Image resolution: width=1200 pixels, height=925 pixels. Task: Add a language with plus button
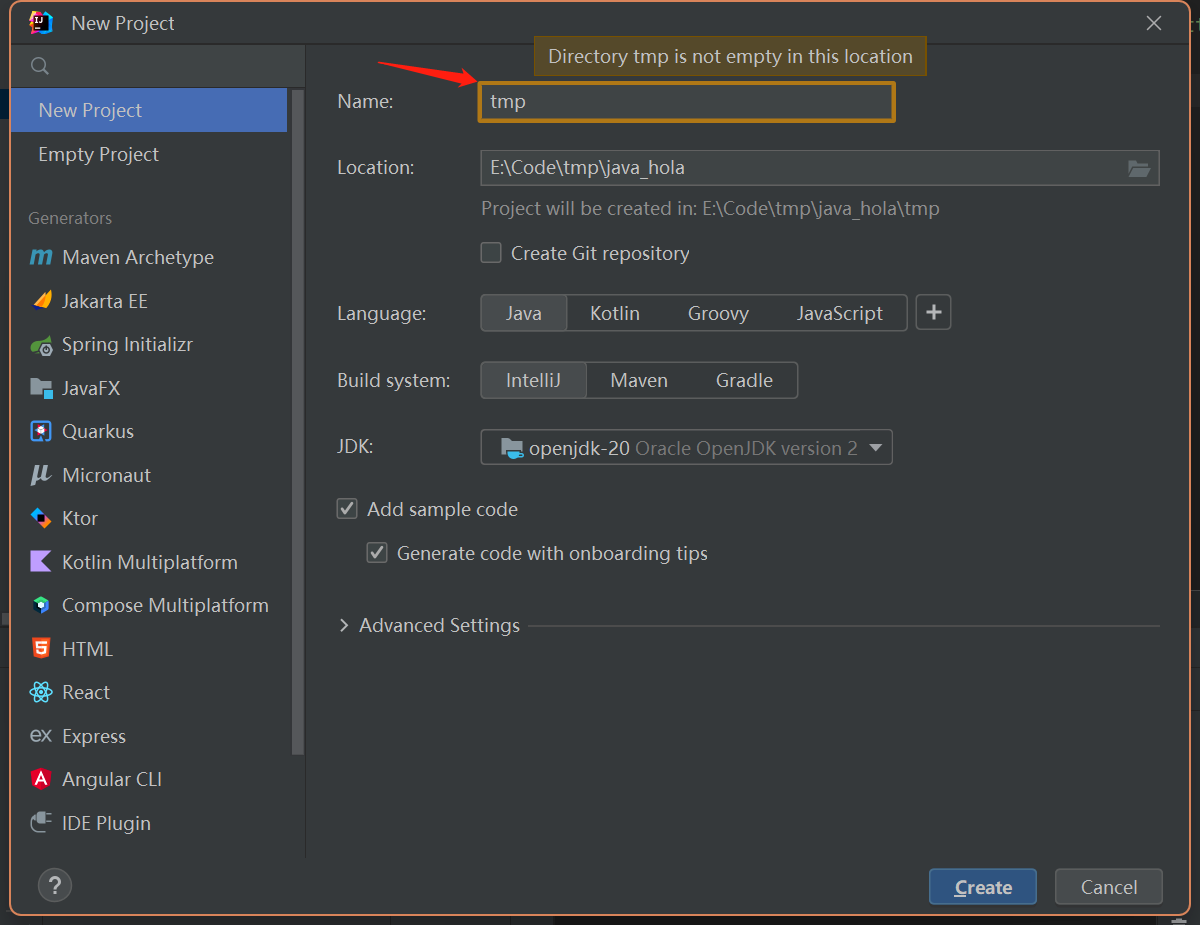[933, 313]
